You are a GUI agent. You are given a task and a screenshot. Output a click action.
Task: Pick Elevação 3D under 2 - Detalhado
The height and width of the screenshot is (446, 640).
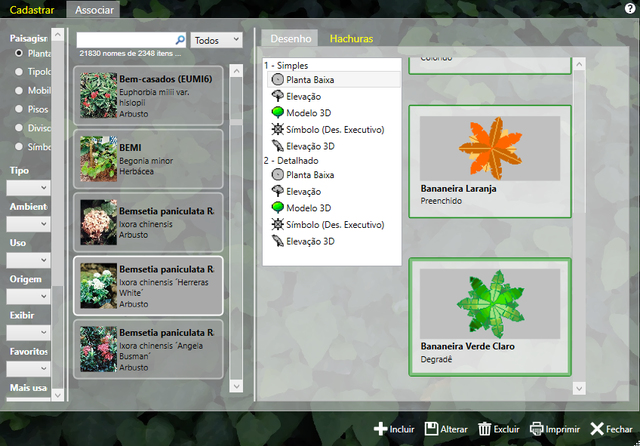coord(312,242)
